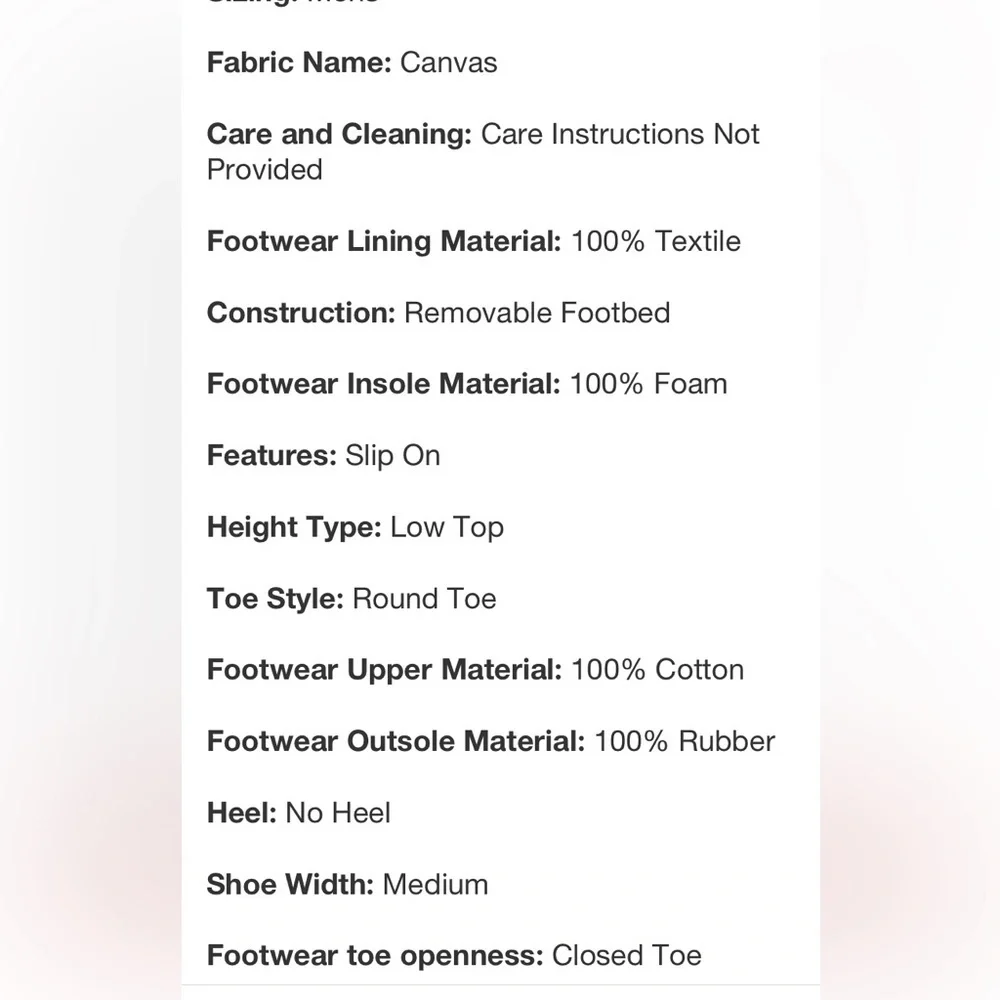1000x1000 pixels.
Task: Click the 100% Textile value
Action: click(x=656, y=242)
